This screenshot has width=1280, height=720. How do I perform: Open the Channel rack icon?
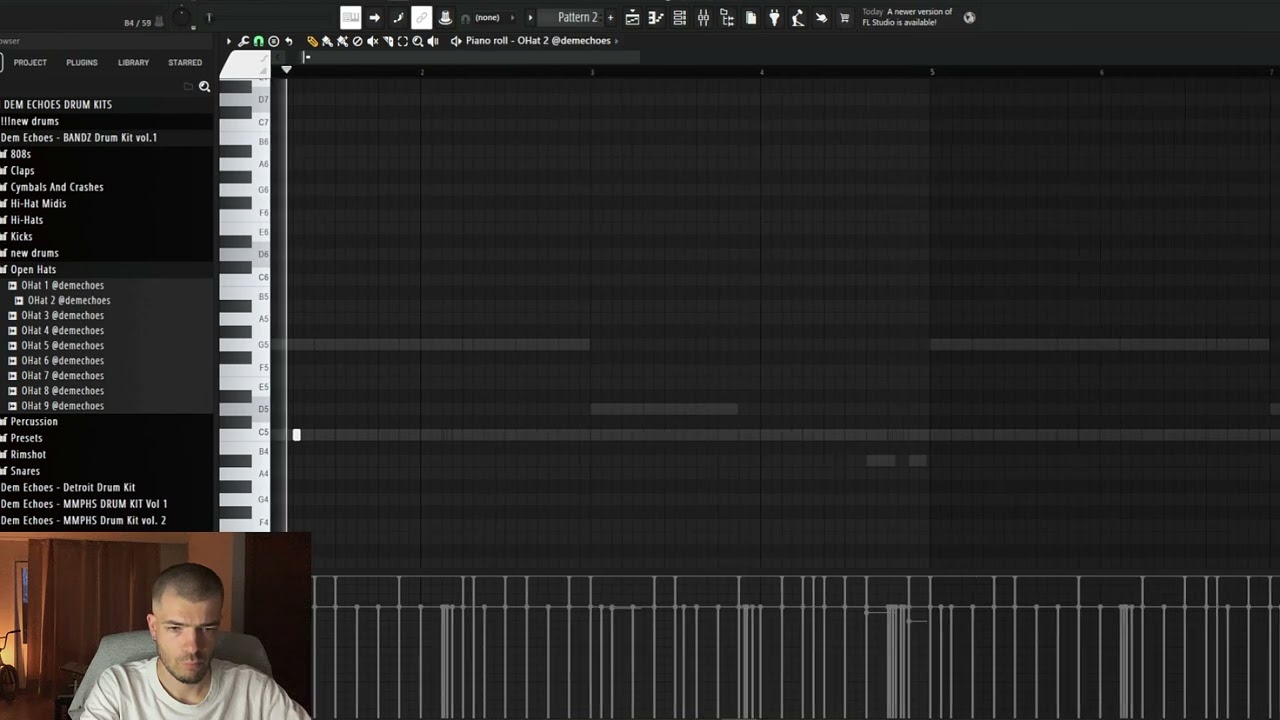click(680, 17)
